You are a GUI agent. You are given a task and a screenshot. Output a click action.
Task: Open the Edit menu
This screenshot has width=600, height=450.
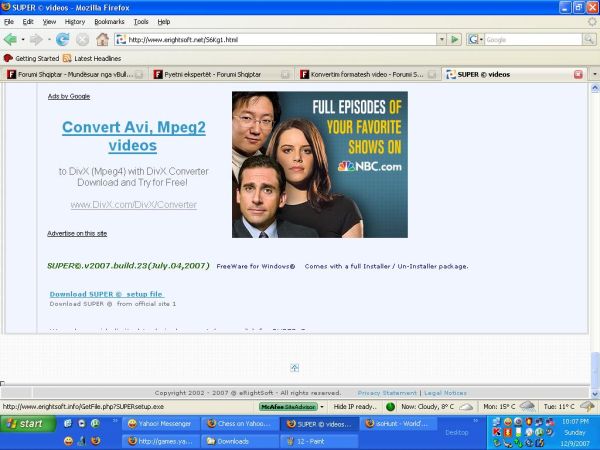(x=28, y=22)
